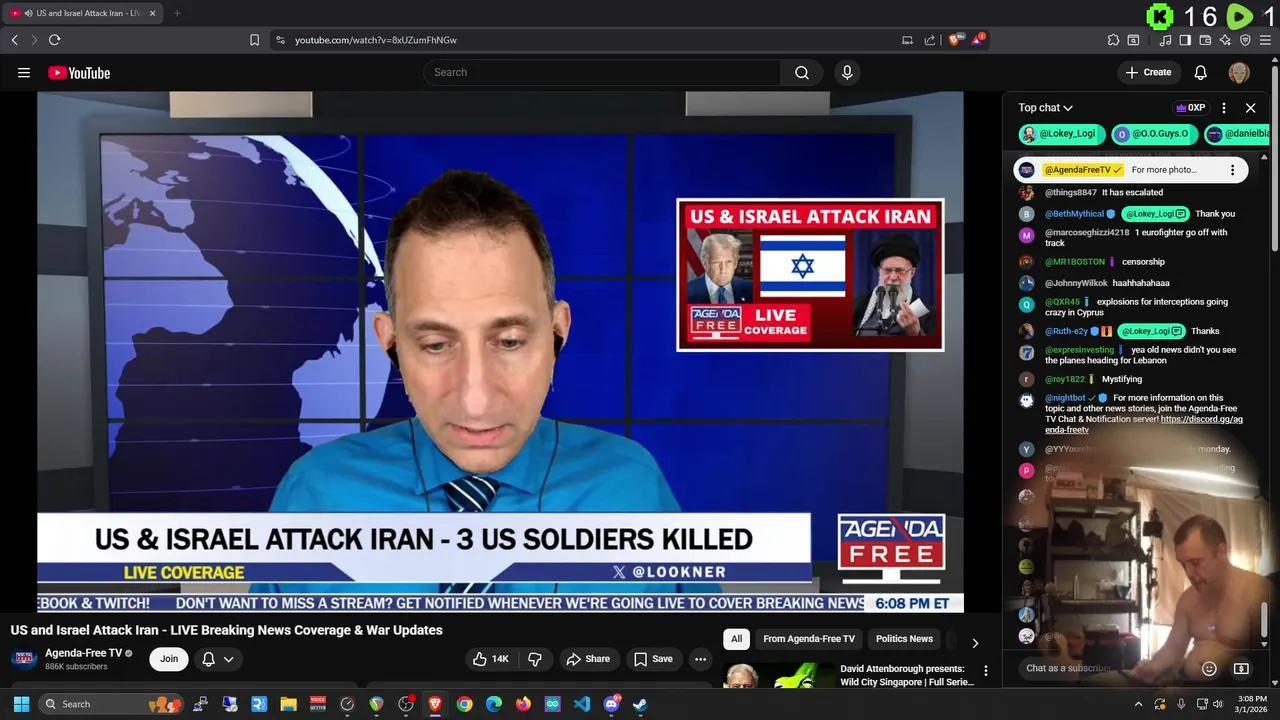
Task: Open account avatar menu
Action: [1239, 72]
